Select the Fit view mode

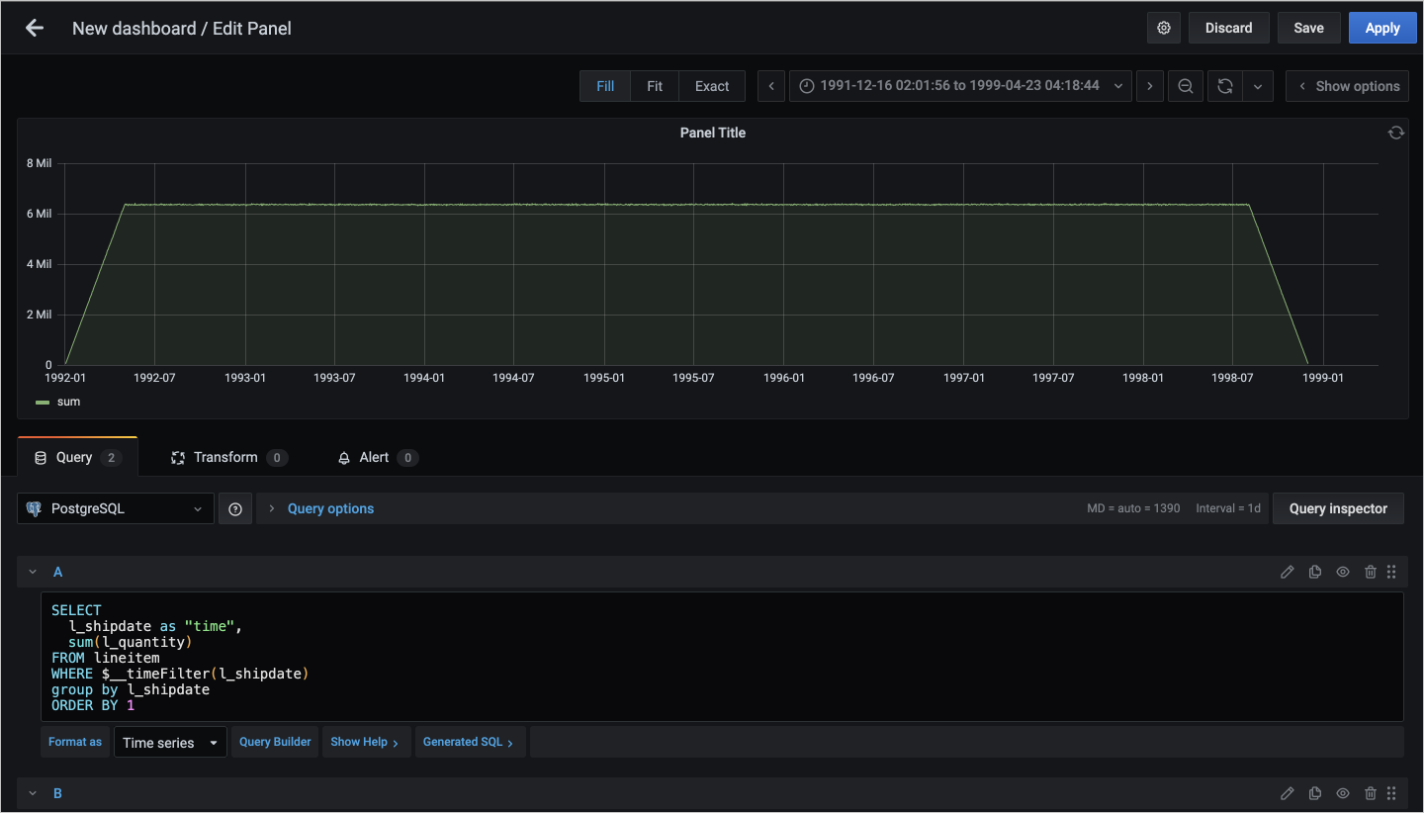(654, 86)
